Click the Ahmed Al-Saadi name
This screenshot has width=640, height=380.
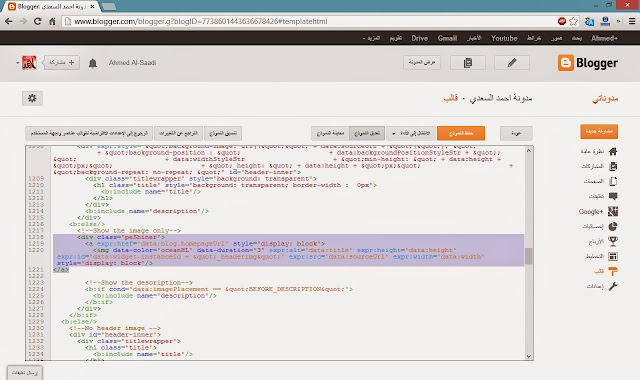(x=132, y=62)
